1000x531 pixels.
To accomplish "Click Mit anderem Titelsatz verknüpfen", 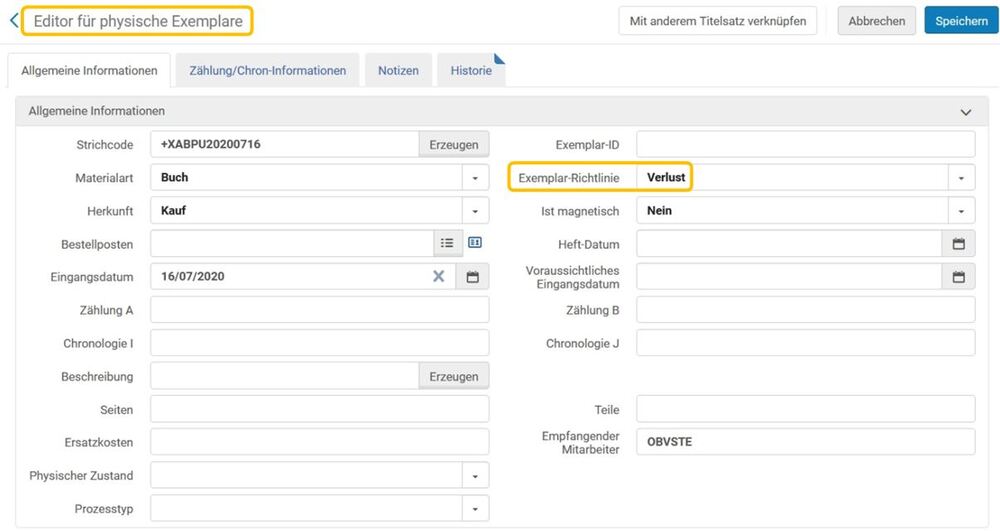I will tap(717, 20).
